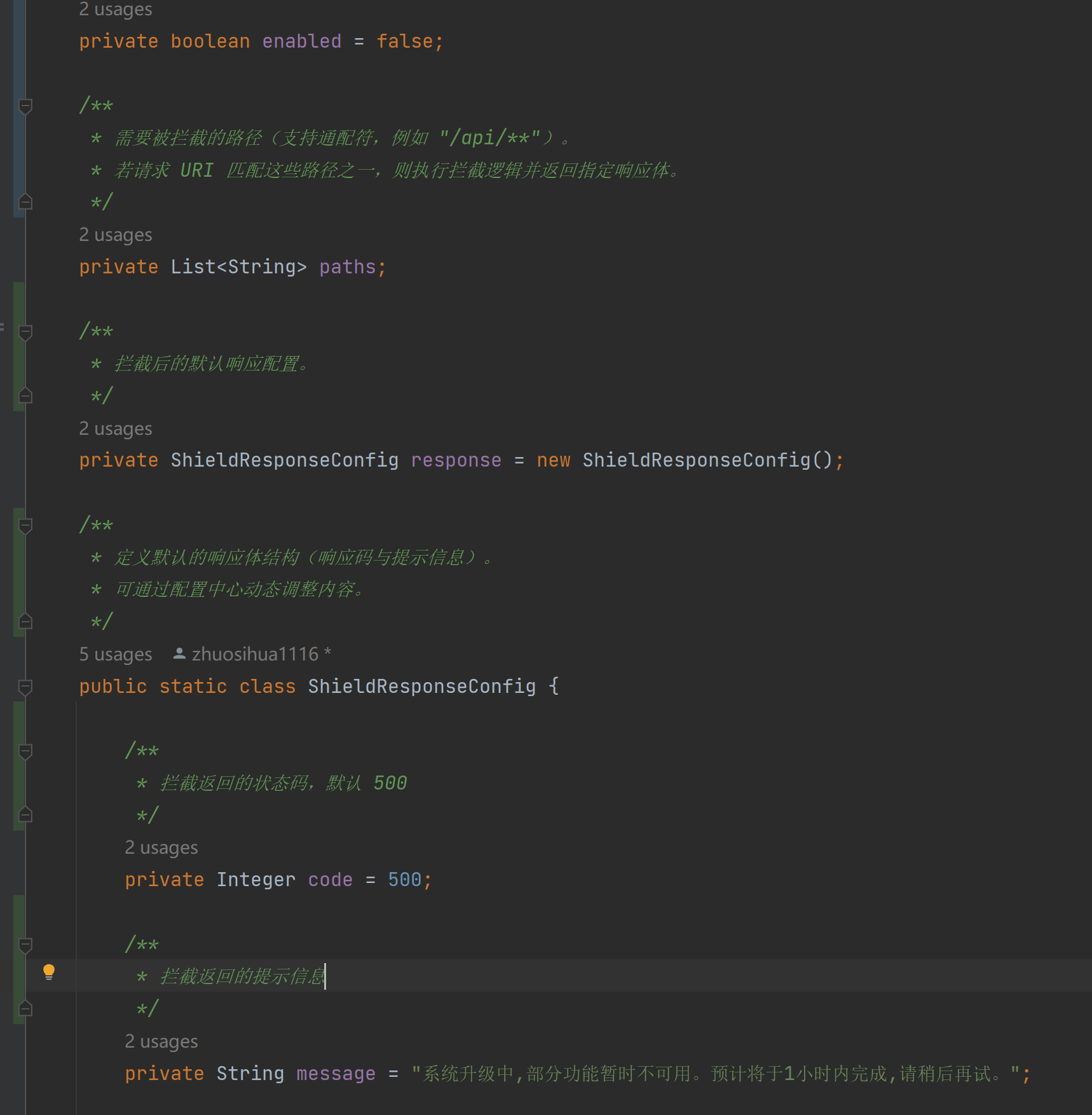Collapse the Javadoc above the paths field
Screen dimensions: 1092x1115
[25, 107]
